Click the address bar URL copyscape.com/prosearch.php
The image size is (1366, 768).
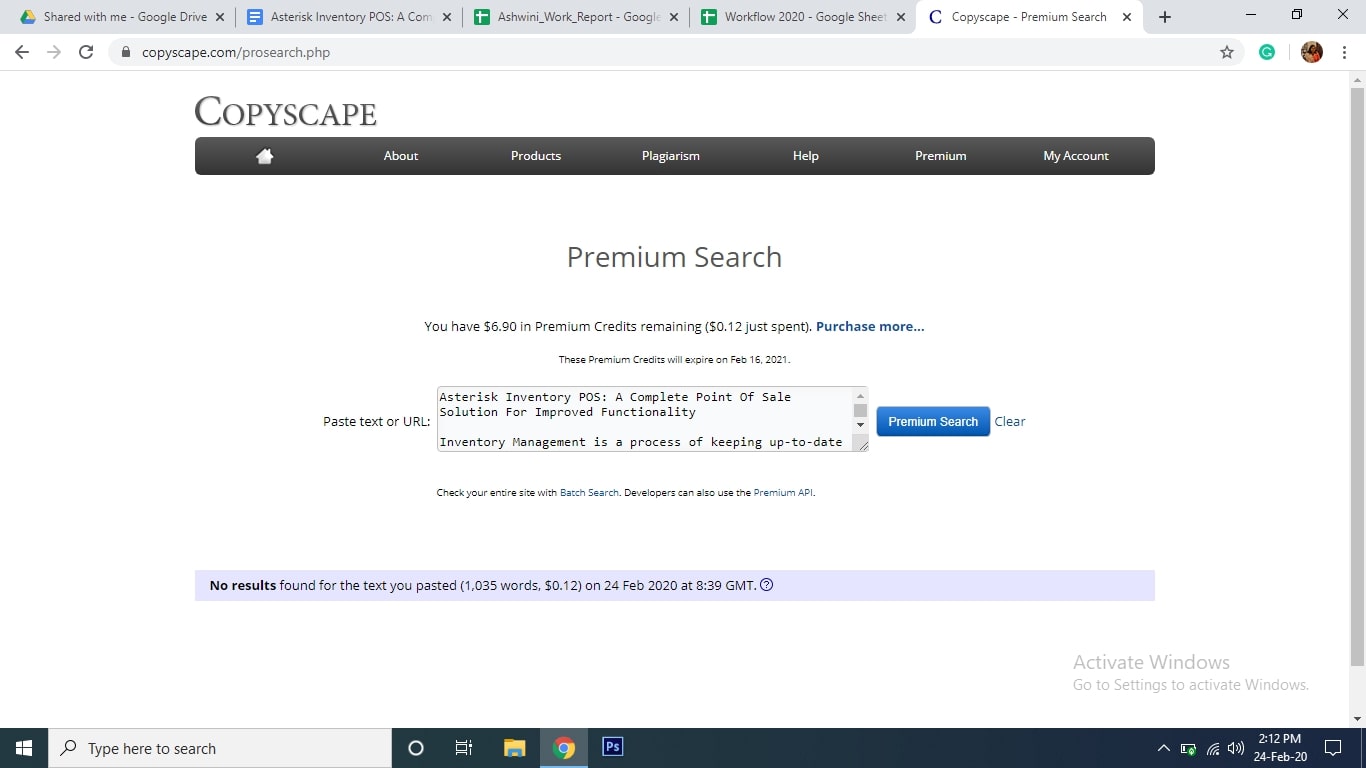[x=236, y=52]
